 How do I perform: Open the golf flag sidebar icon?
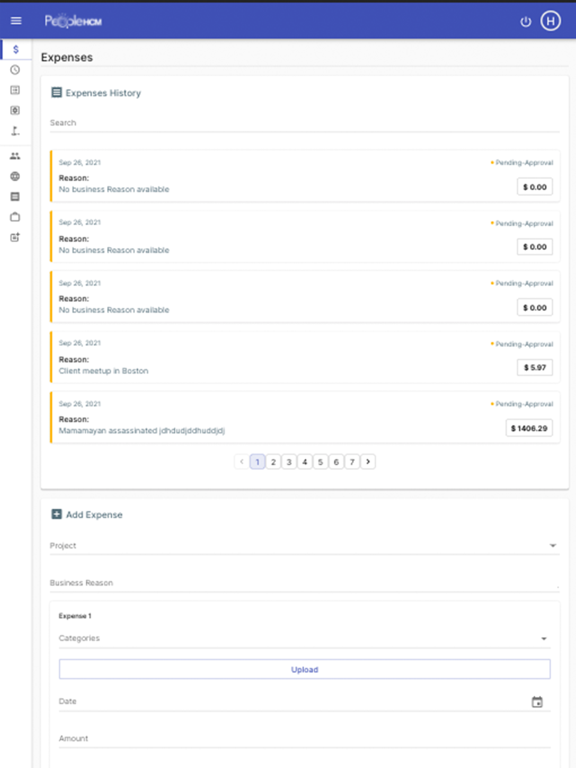coord(15,131)
